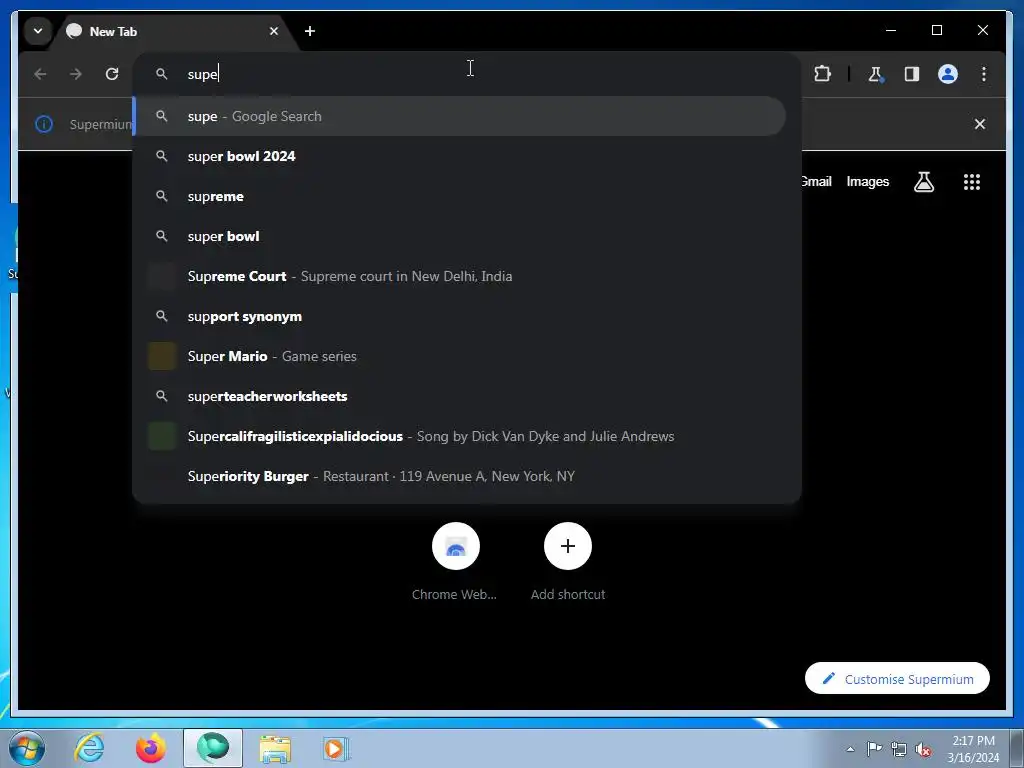This screenshot has height=768, width=1024.
Task: Dismiss the Supermium infobar with X
Action: [x=980, y=124]
